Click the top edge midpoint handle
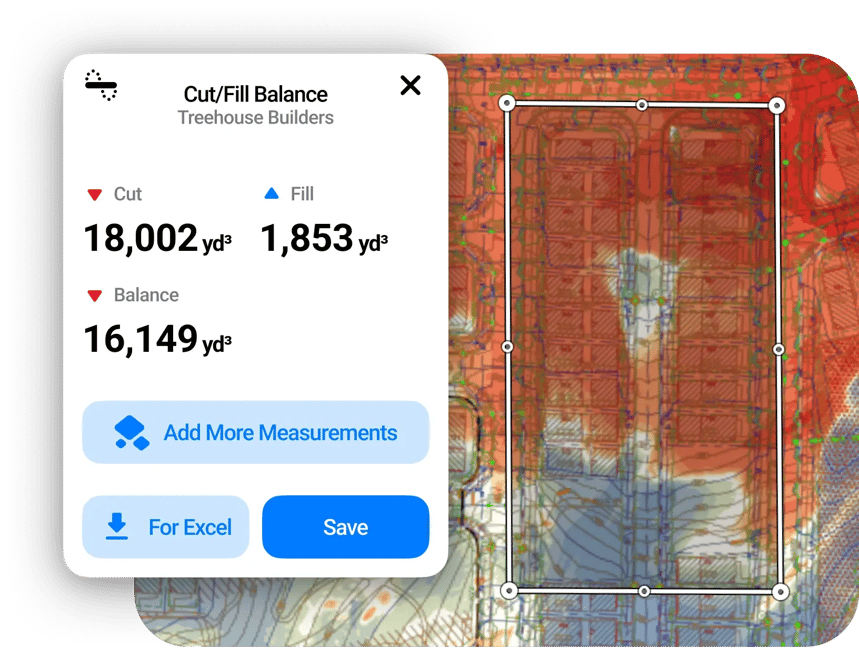This screenshot has height=650, width=859. 642,104
